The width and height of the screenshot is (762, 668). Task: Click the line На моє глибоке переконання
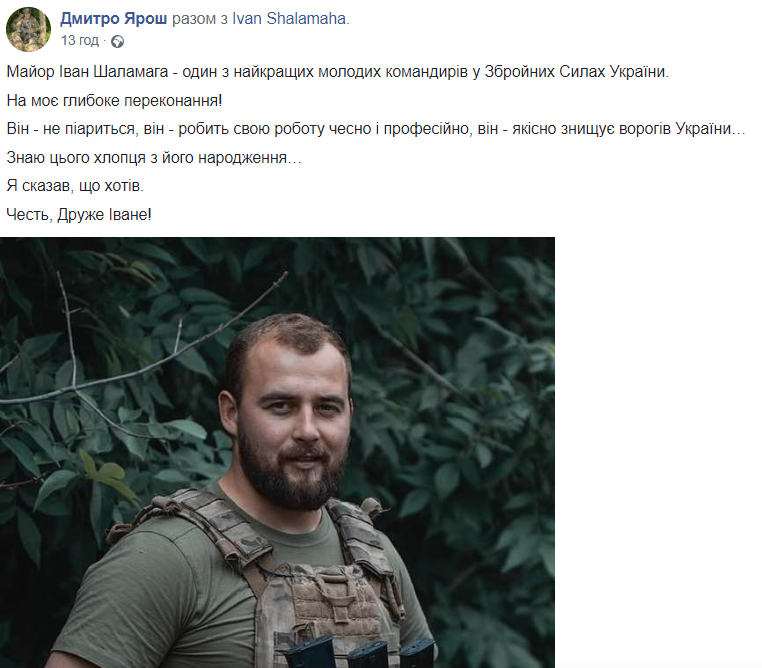click(x=114, y=101)
